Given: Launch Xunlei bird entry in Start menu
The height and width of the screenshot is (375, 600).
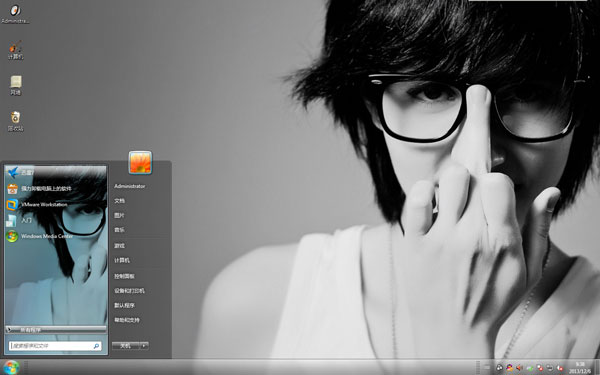Looking at the screenshot, I should (x=56, y=173).
